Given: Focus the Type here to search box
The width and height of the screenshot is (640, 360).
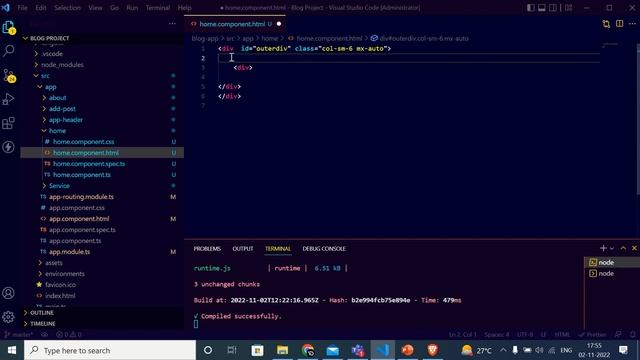Looking at the screenshot, I should [110, 350].
